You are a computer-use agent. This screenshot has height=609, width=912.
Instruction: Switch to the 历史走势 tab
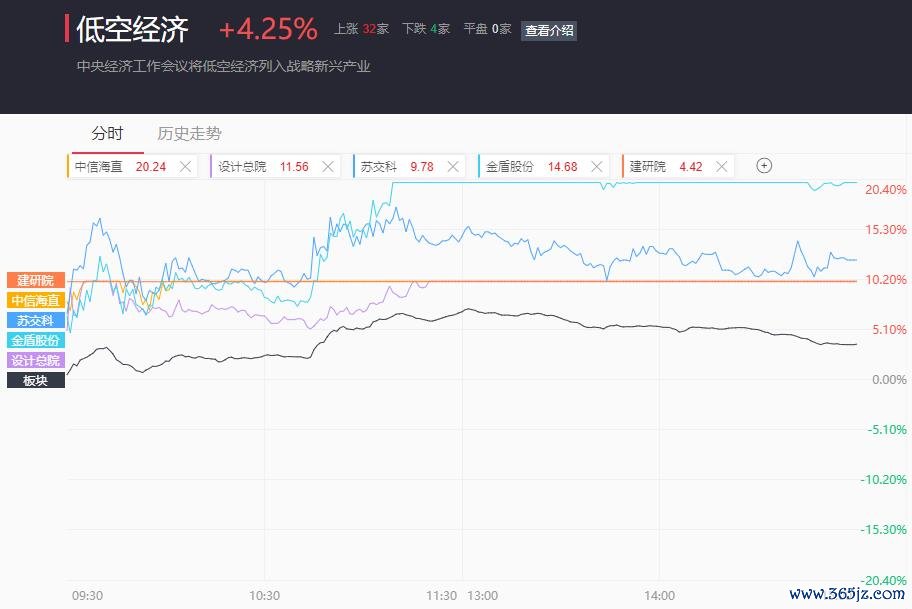(x=190, y=134)
